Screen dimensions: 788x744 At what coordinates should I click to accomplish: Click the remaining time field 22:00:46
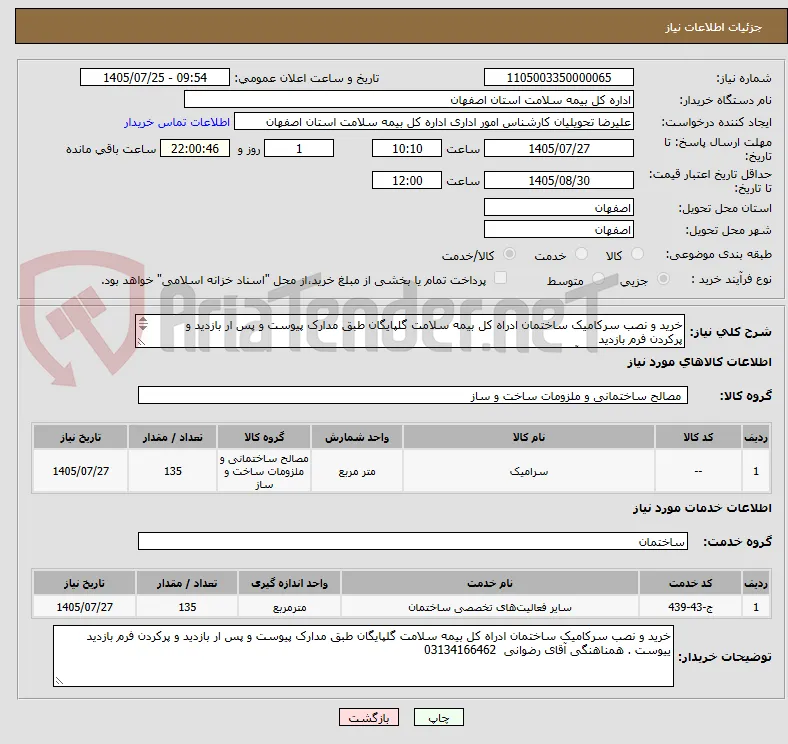pos(195,148)
